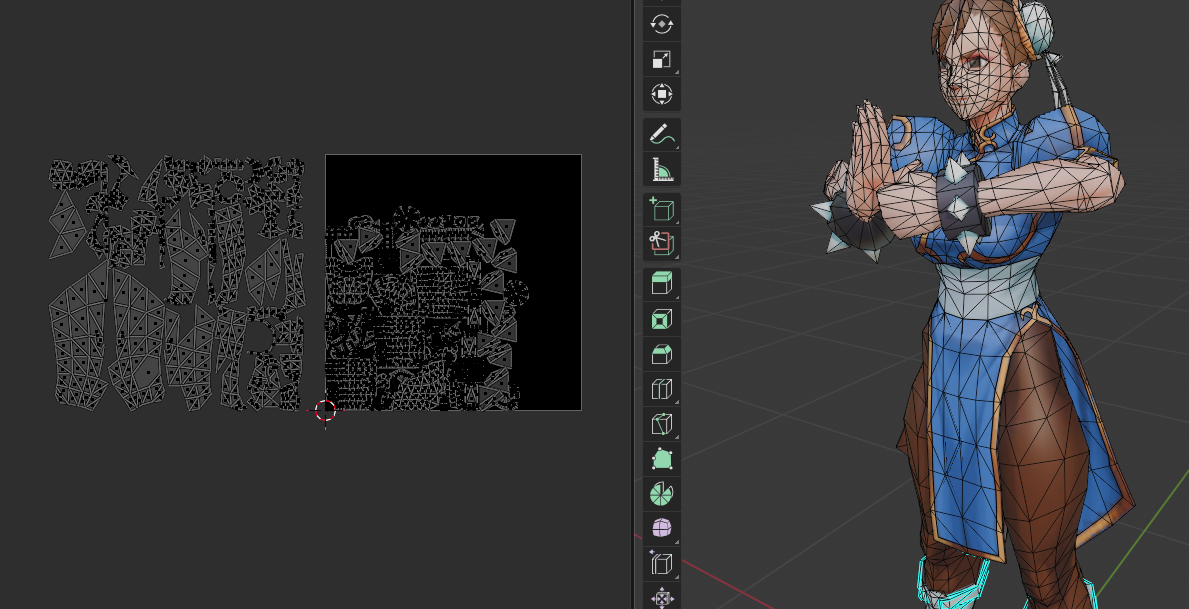Select the Shrink/Fatten tool
Viewport: 1189px width, 609px height.
pos(661,598)
